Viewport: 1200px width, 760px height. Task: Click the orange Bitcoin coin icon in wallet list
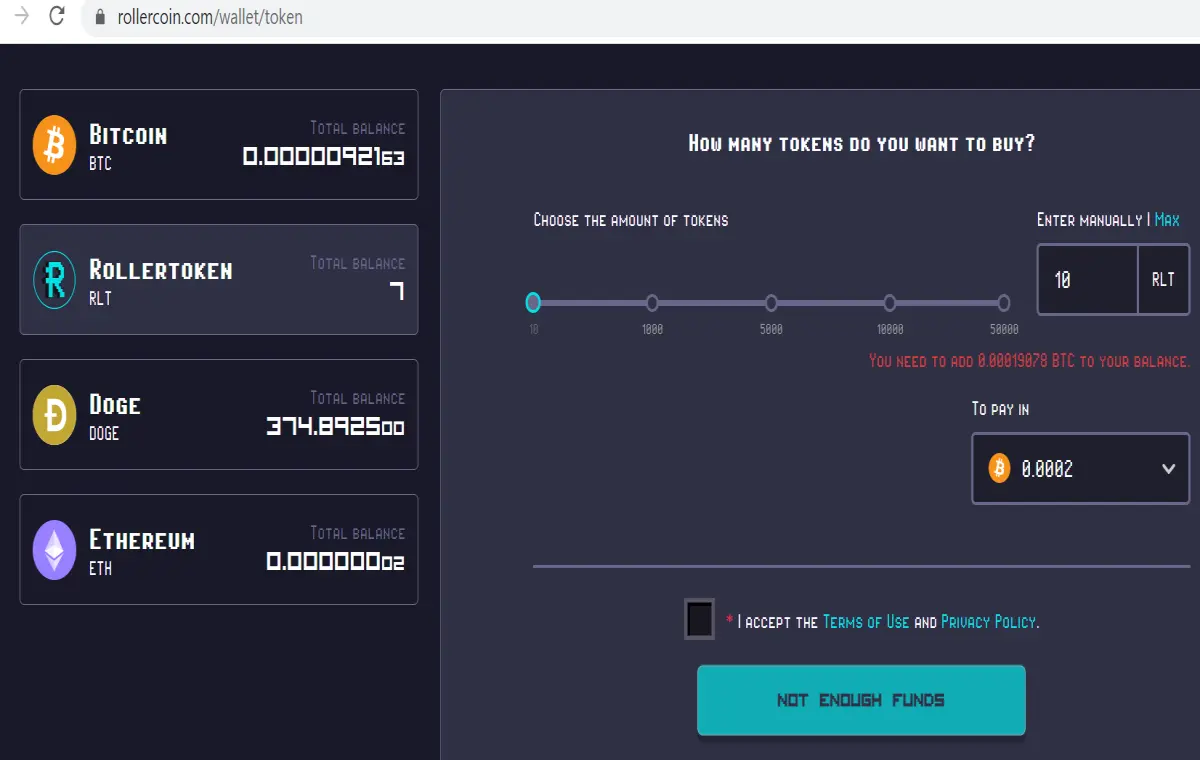click(x=54, y=145)
